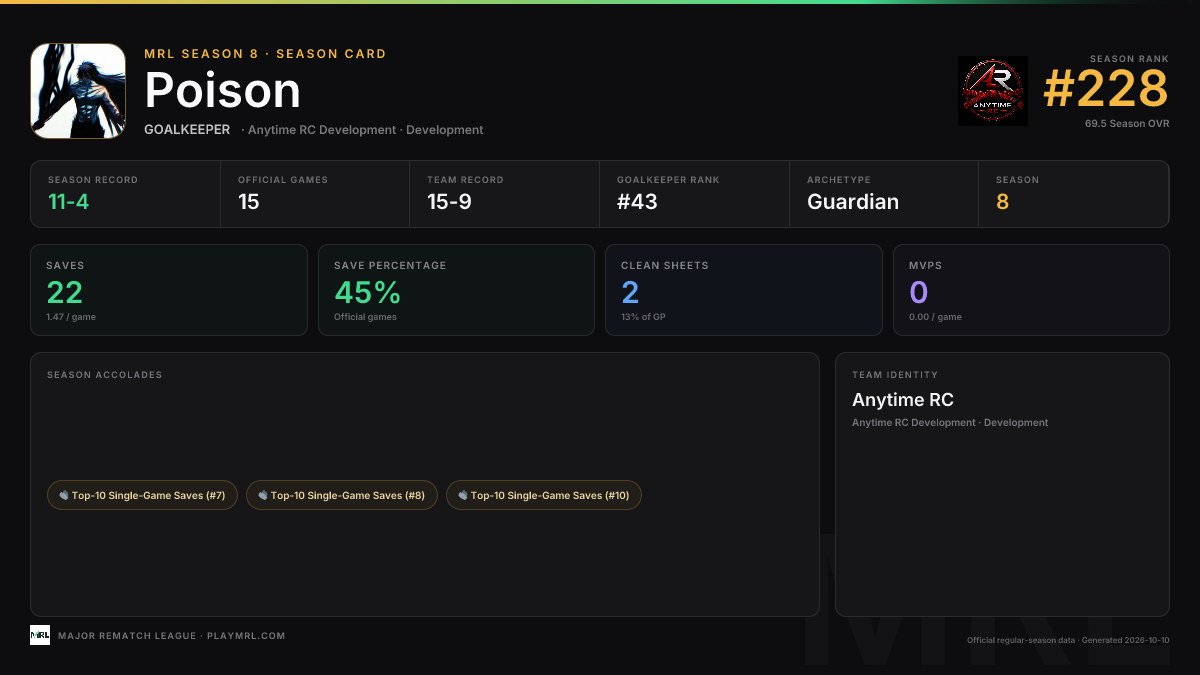Click the "0.00 / game" MVP average
Image resolution: width=1200 pixels, height=675 pixels.
(935, 317)
